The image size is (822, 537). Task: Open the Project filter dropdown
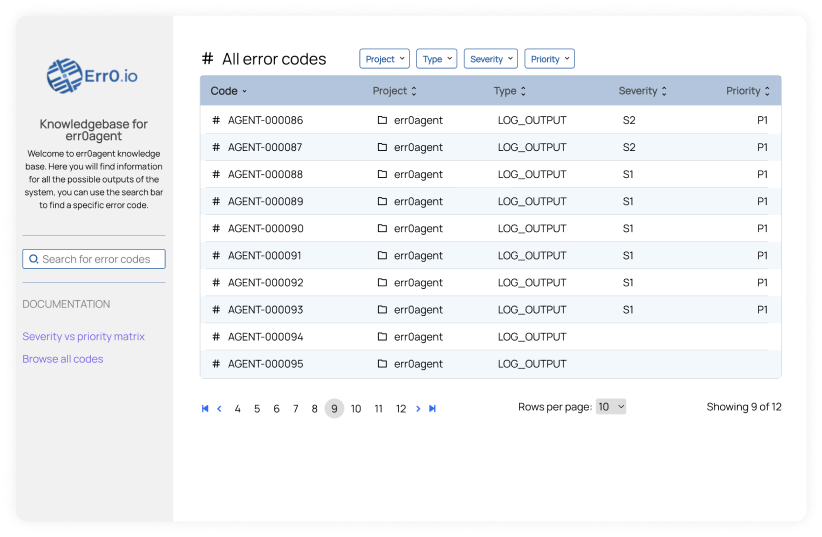384,59
